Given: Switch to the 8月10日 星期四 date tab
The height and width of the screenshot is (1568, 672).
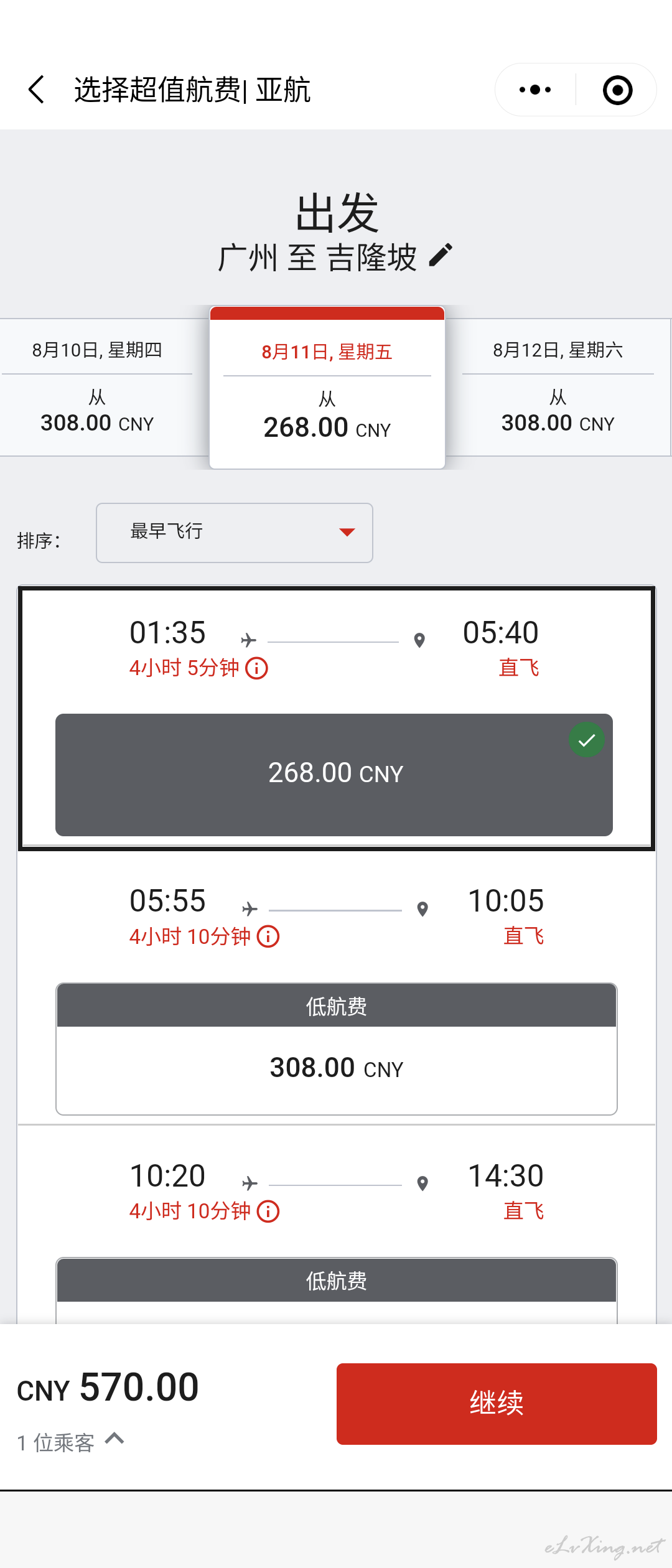Looking at the screenshot, I should pos(97,387).
